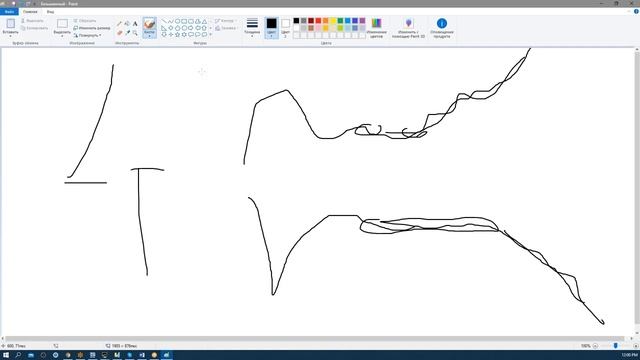Click the zoom slider thumb
The image size is (640, 360).
click(x=616, y=346)
